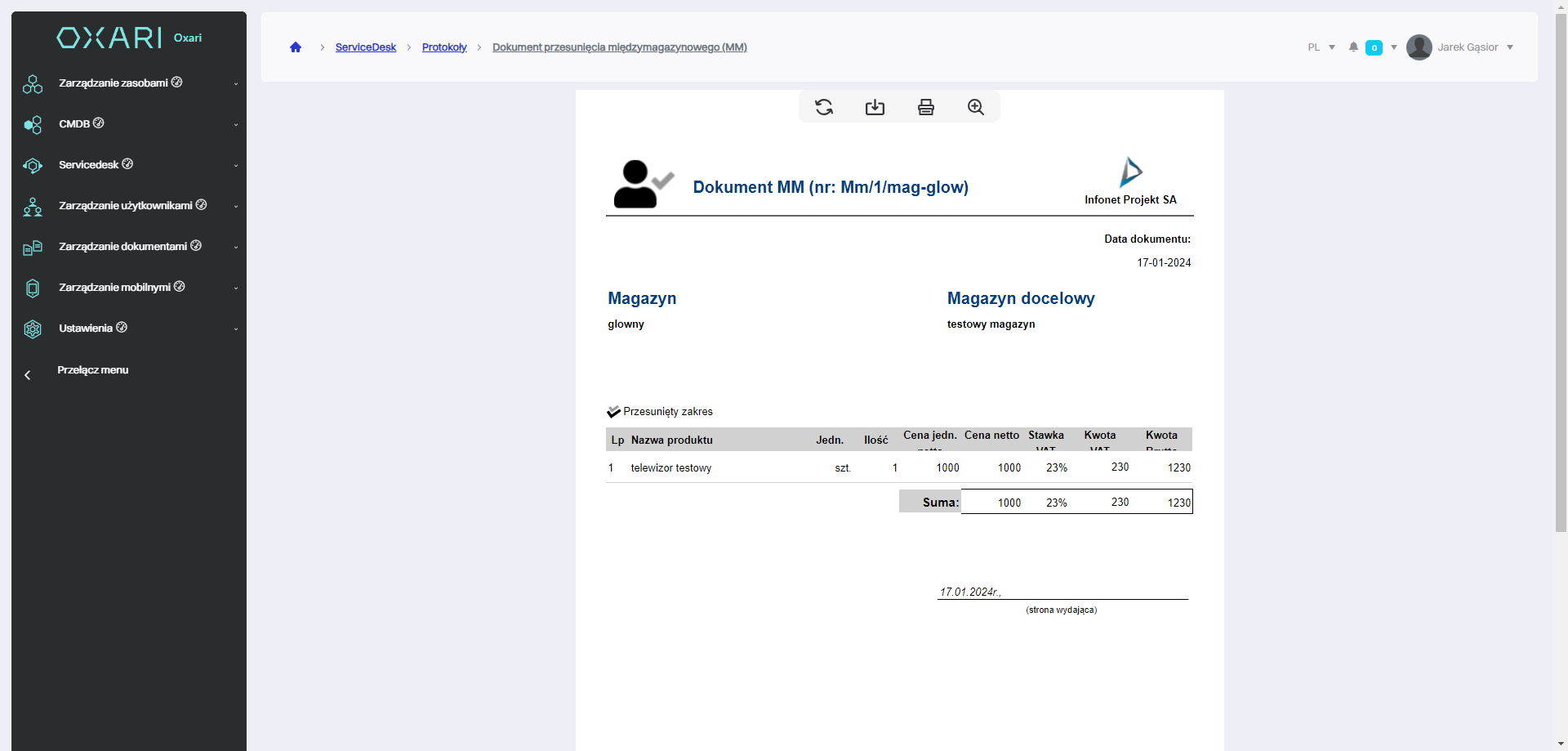Open notifications bell icon

[1353, 47]
